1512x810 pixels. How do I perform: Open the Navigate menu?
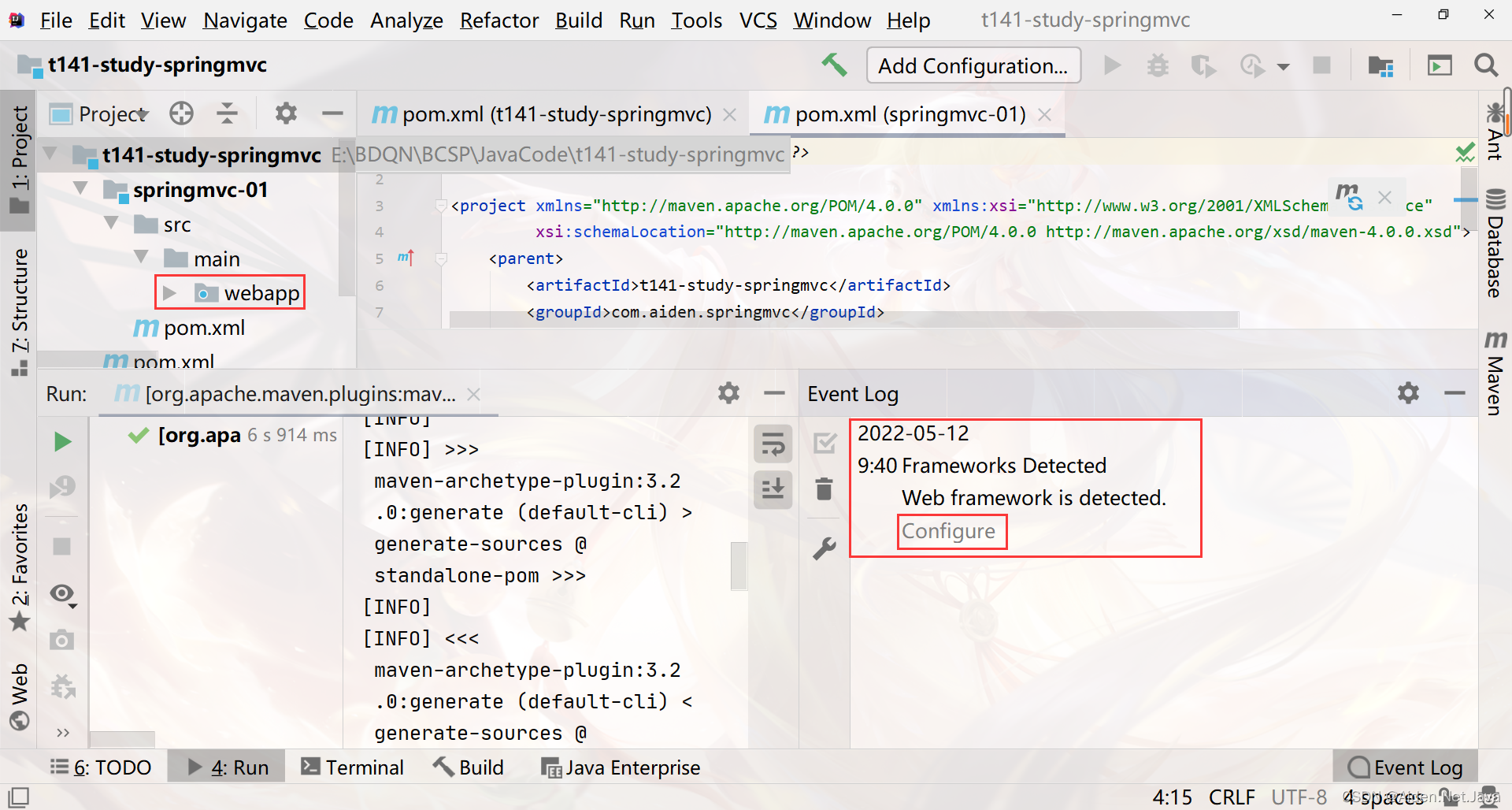tap(245, 20)
